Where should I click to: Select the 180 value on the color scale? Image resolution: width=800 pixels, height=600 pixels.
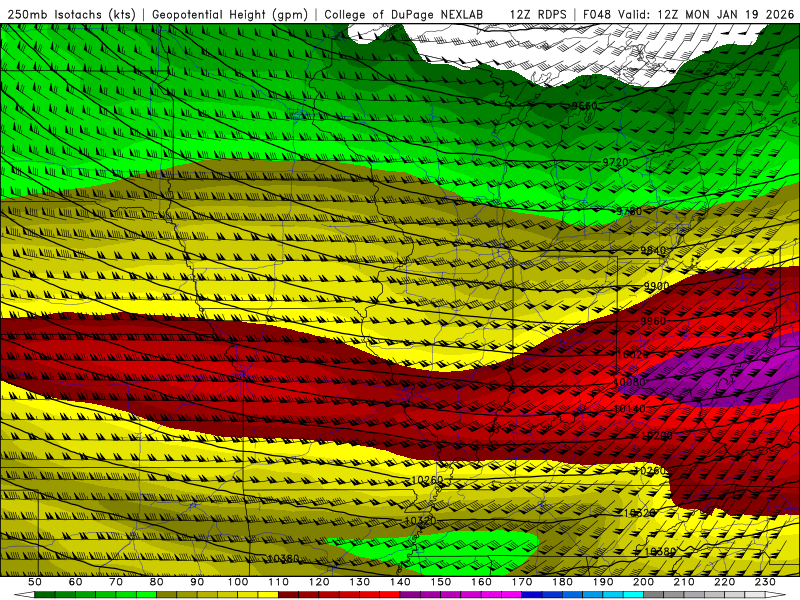562,582
